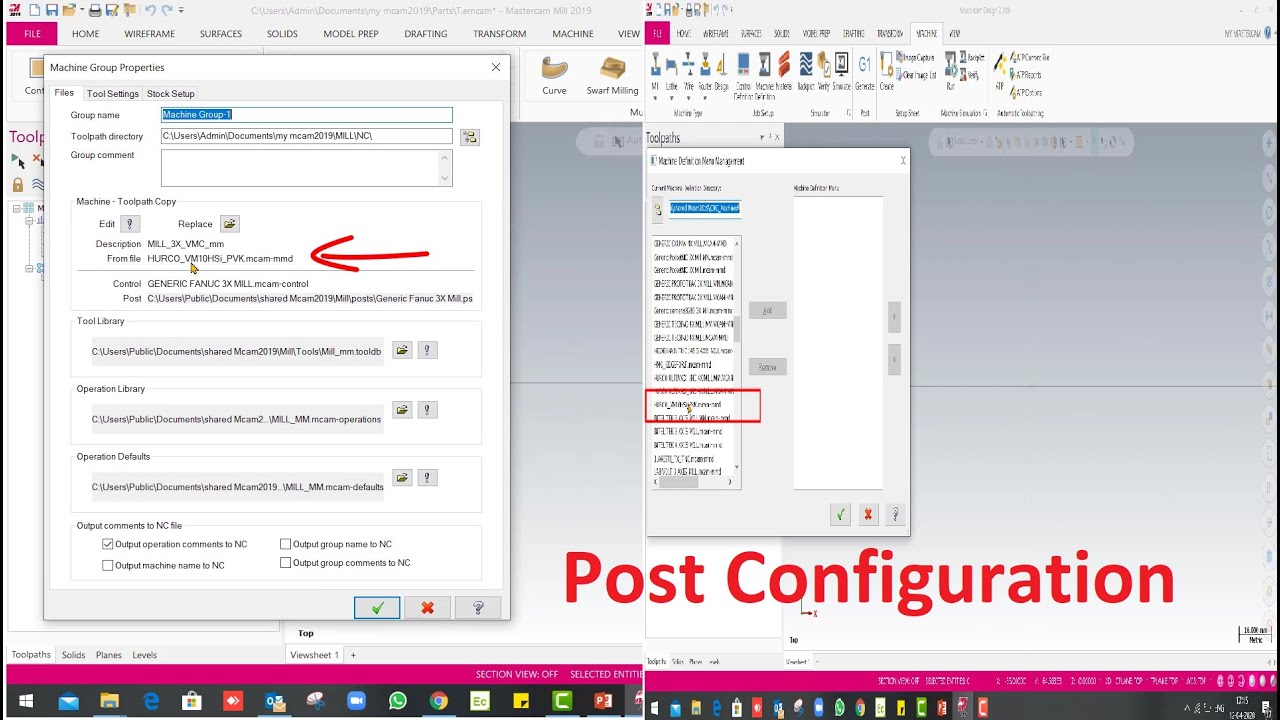
Task: Click the Redo arrow in left quick access toolbar
Action: pos(167,10)
